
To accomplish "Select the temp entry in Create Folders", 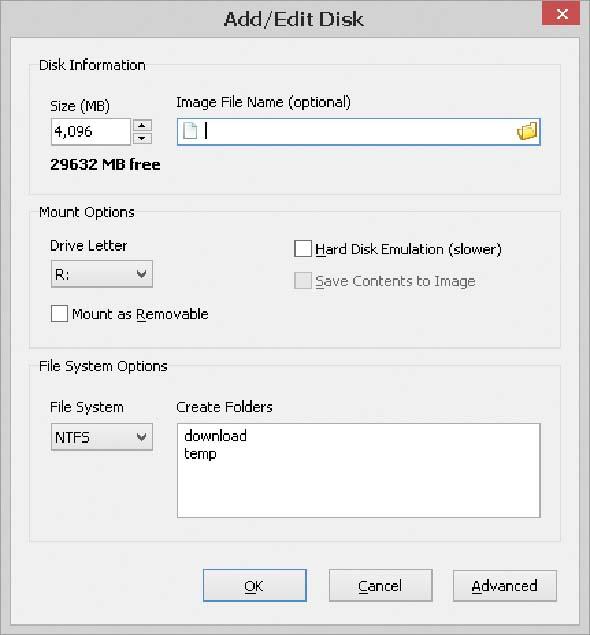I will [200, 454].
